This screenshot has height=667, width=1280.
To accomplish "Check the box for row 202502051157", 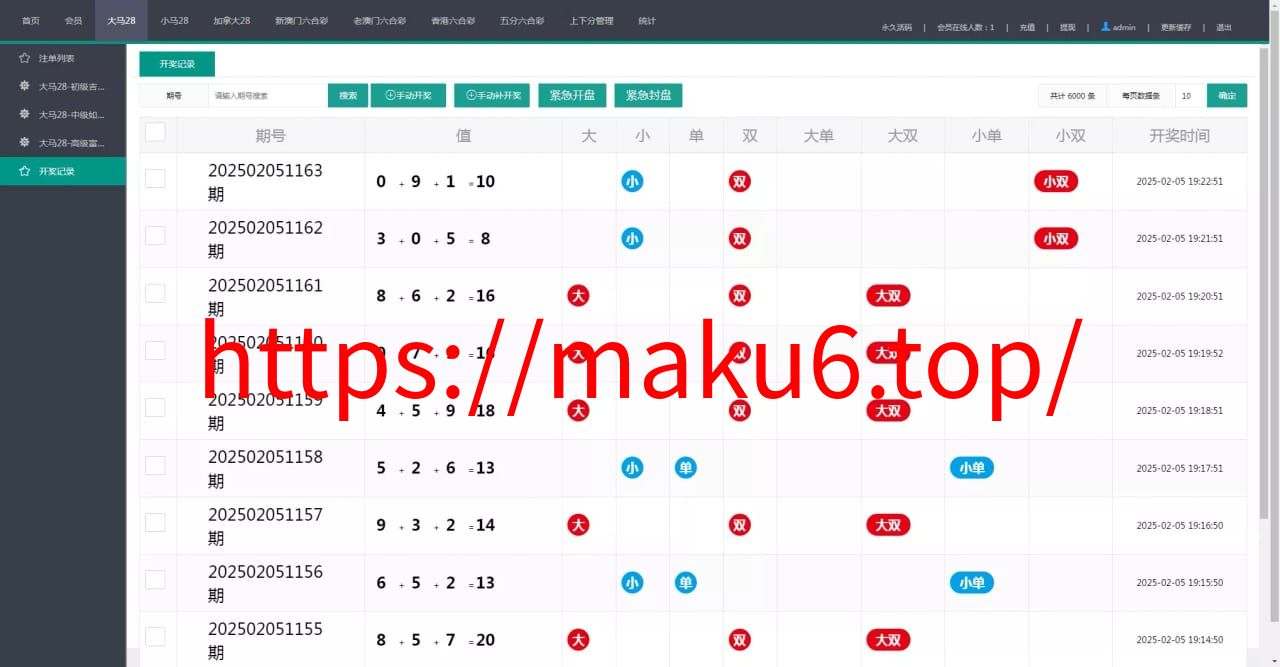I will (155, 522).
